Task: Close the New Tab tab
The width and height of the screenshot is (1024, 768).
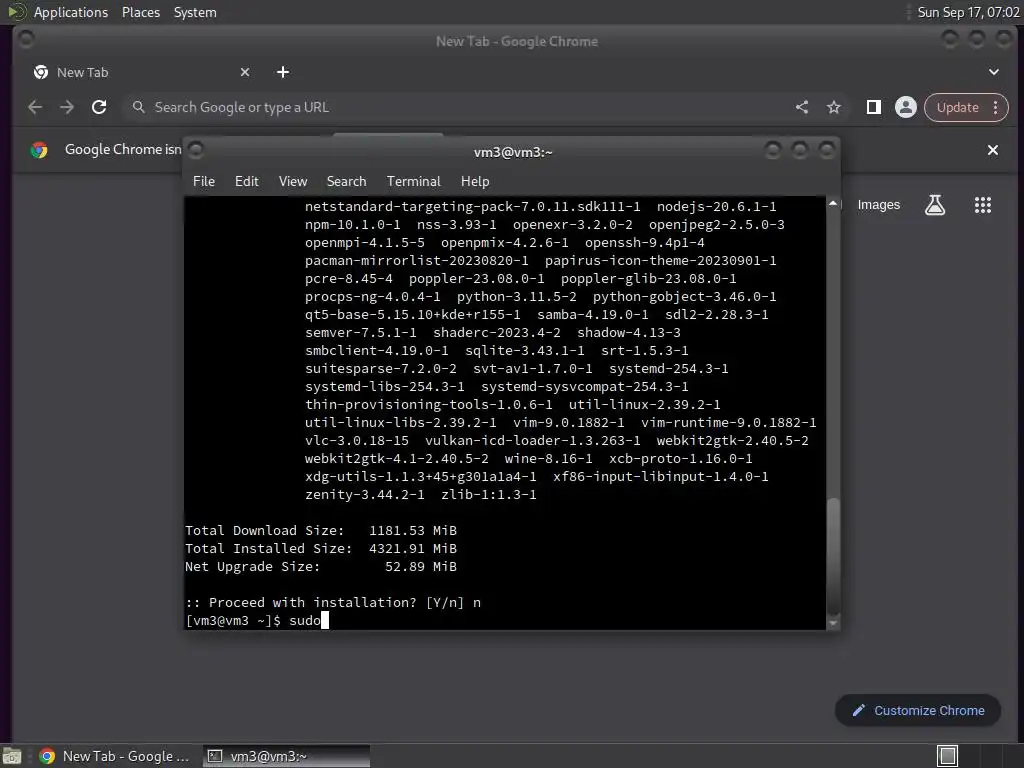Action: [x=245, y=72]
